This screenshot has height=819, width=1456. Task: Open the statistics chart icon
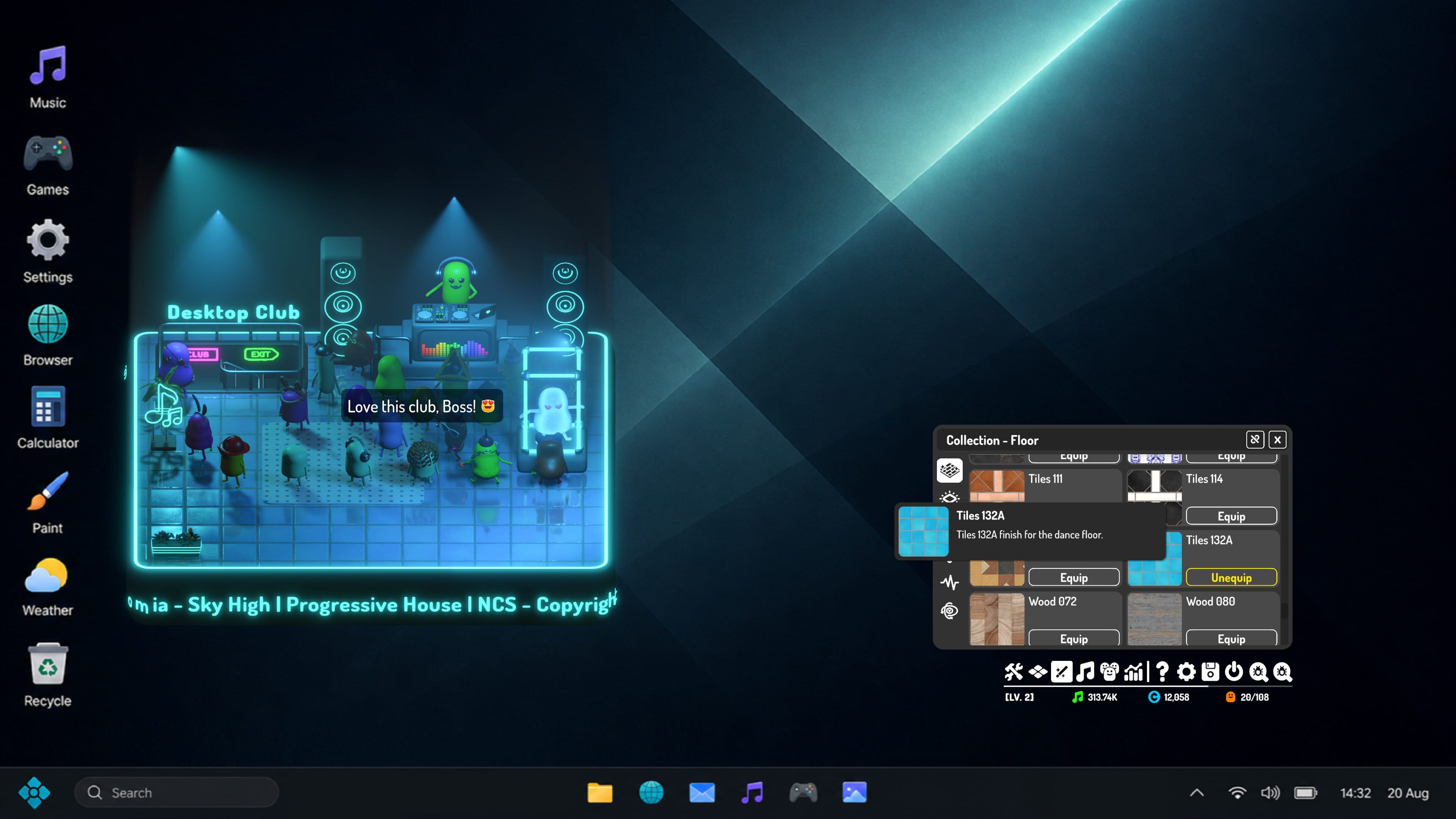pos(1133,672)
